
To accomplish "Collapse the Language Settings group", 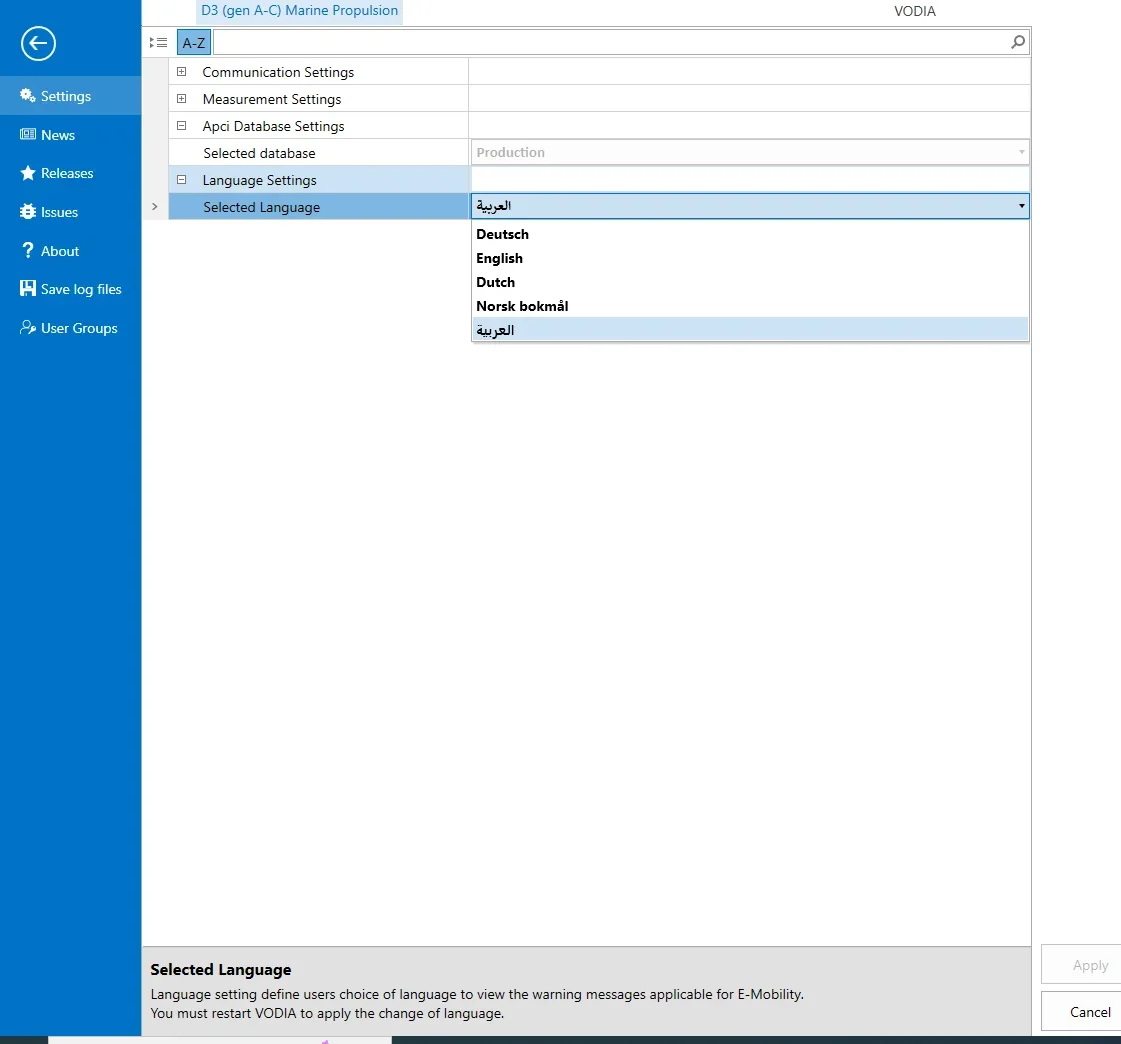I will tap(181, 179).
